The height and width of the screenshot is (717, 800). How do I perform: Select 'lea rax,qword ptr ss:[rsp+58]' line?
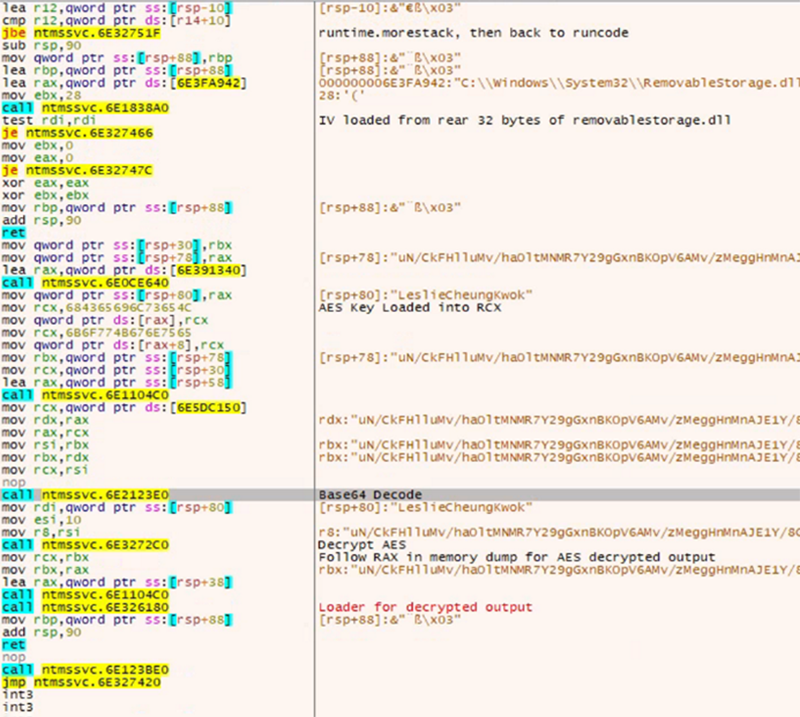[117, 383]
